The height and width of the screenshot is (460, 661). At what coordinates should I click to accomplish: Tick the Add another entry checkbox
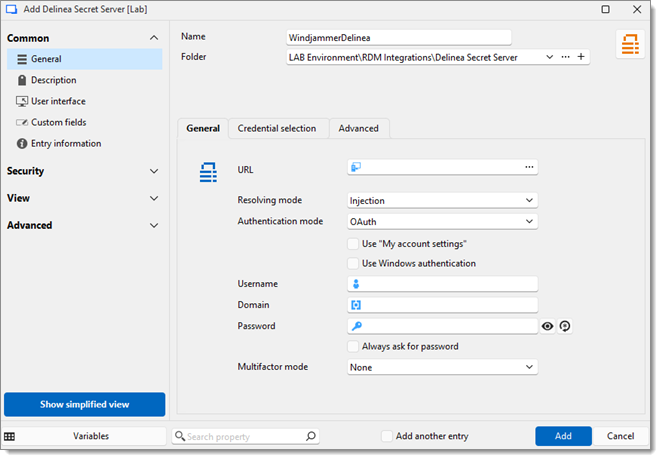[x=387, y=436]
